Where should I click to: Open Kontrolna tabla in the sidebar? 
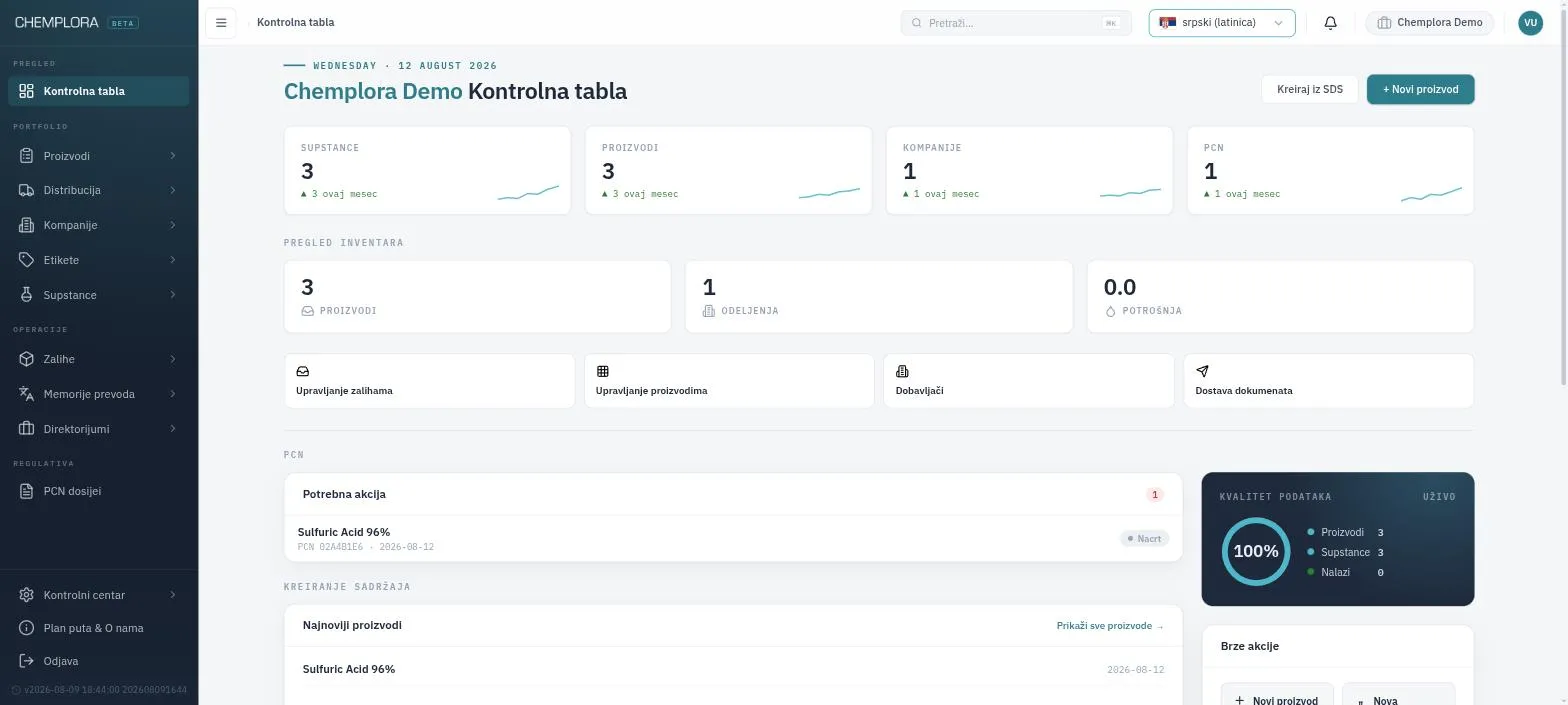(x=99, y=91)
